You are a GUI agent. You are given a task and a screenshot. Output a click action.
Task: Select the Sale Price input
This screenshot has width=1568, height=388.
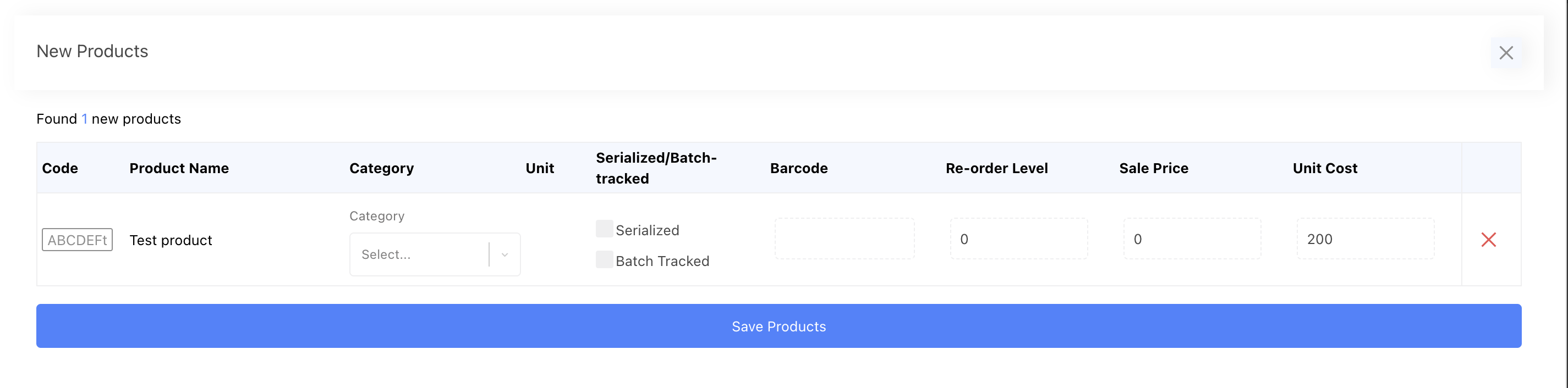coord(1192,239)
